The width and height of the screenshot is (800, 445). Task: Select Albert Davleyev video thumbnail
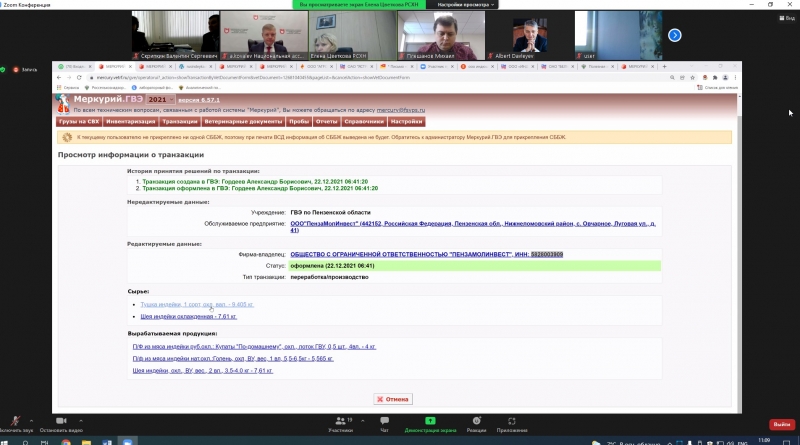coord(529,35)
